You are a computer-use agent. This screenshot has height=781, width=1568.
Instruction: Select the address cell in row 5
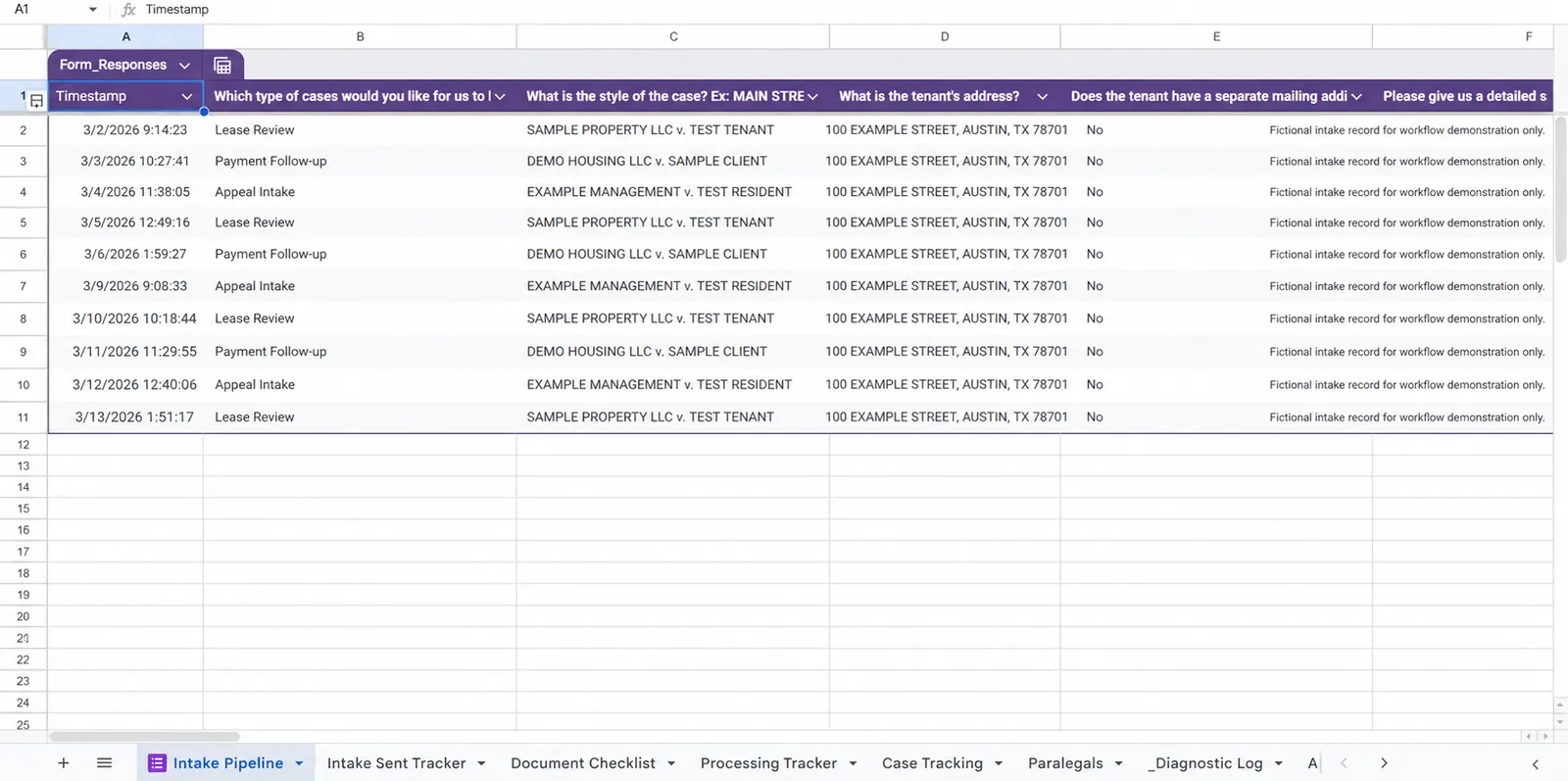(x=945, y=223)
